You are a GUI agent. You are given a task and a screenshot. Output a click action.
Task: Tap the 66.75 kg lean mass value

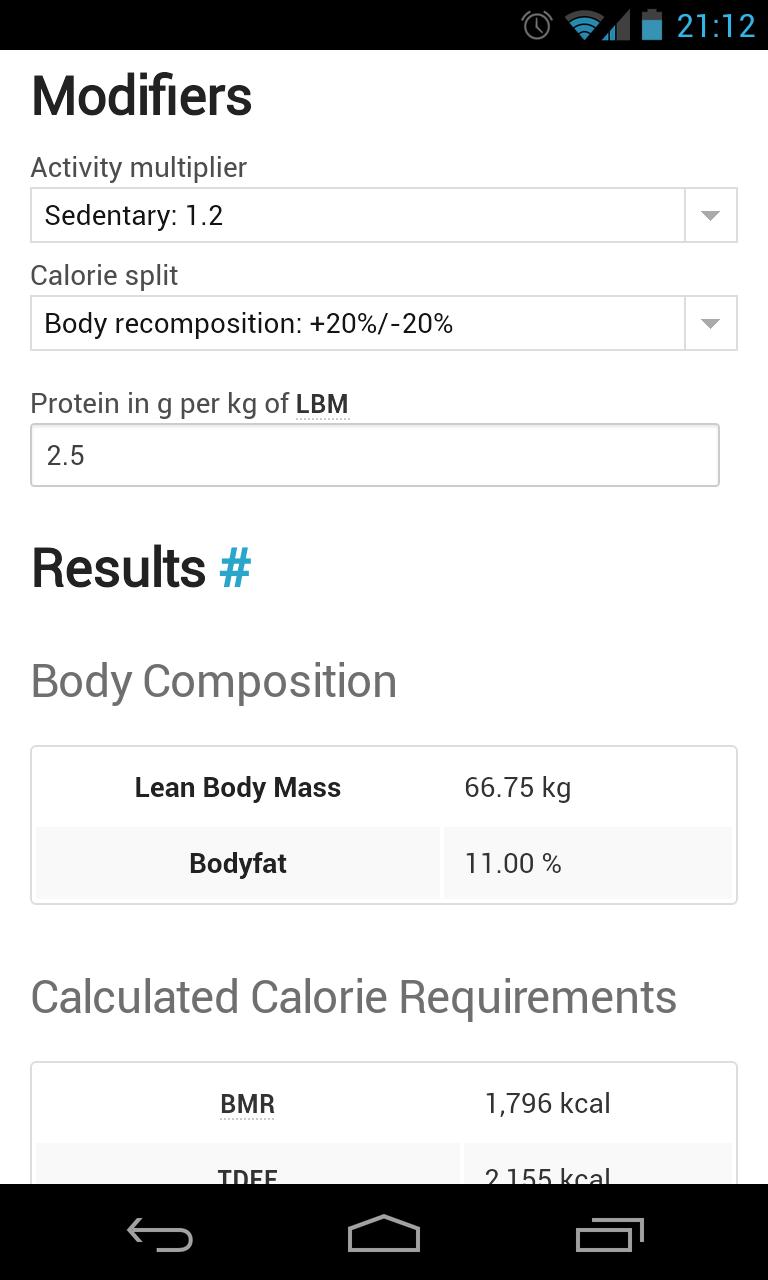(517, 788)
